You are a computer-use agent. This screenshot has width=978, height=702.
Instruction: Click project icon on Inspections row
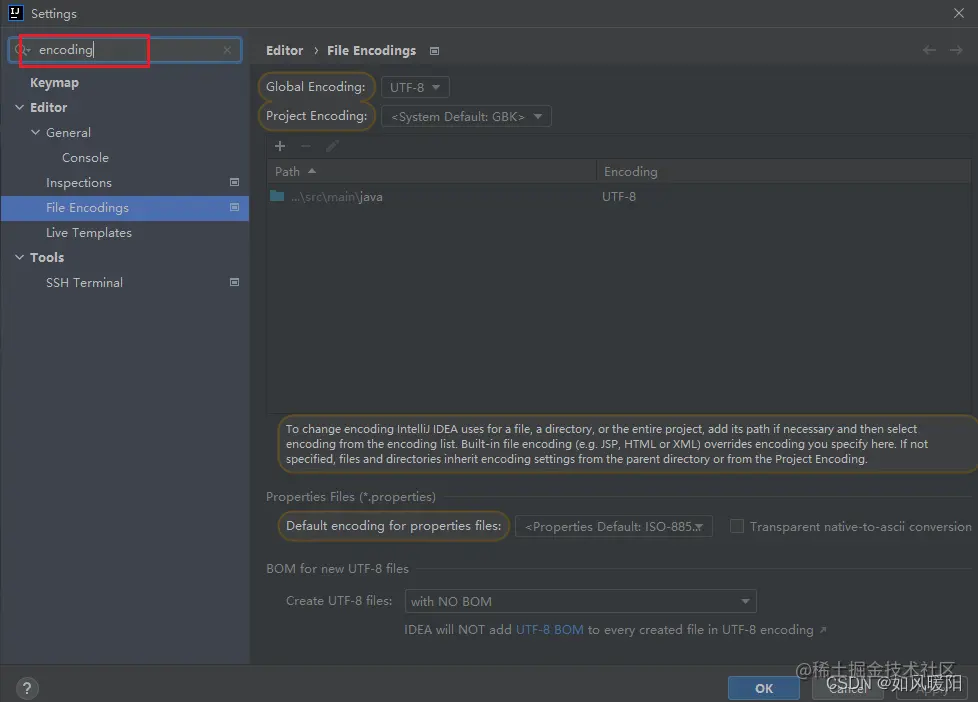[x=235, y=182]
